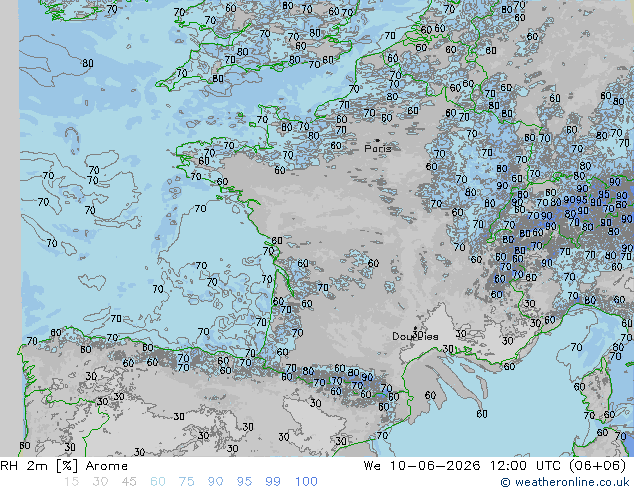Select the Paris city label
The height and width of the screenshot is (490, 634).
[x=378, y=148]
